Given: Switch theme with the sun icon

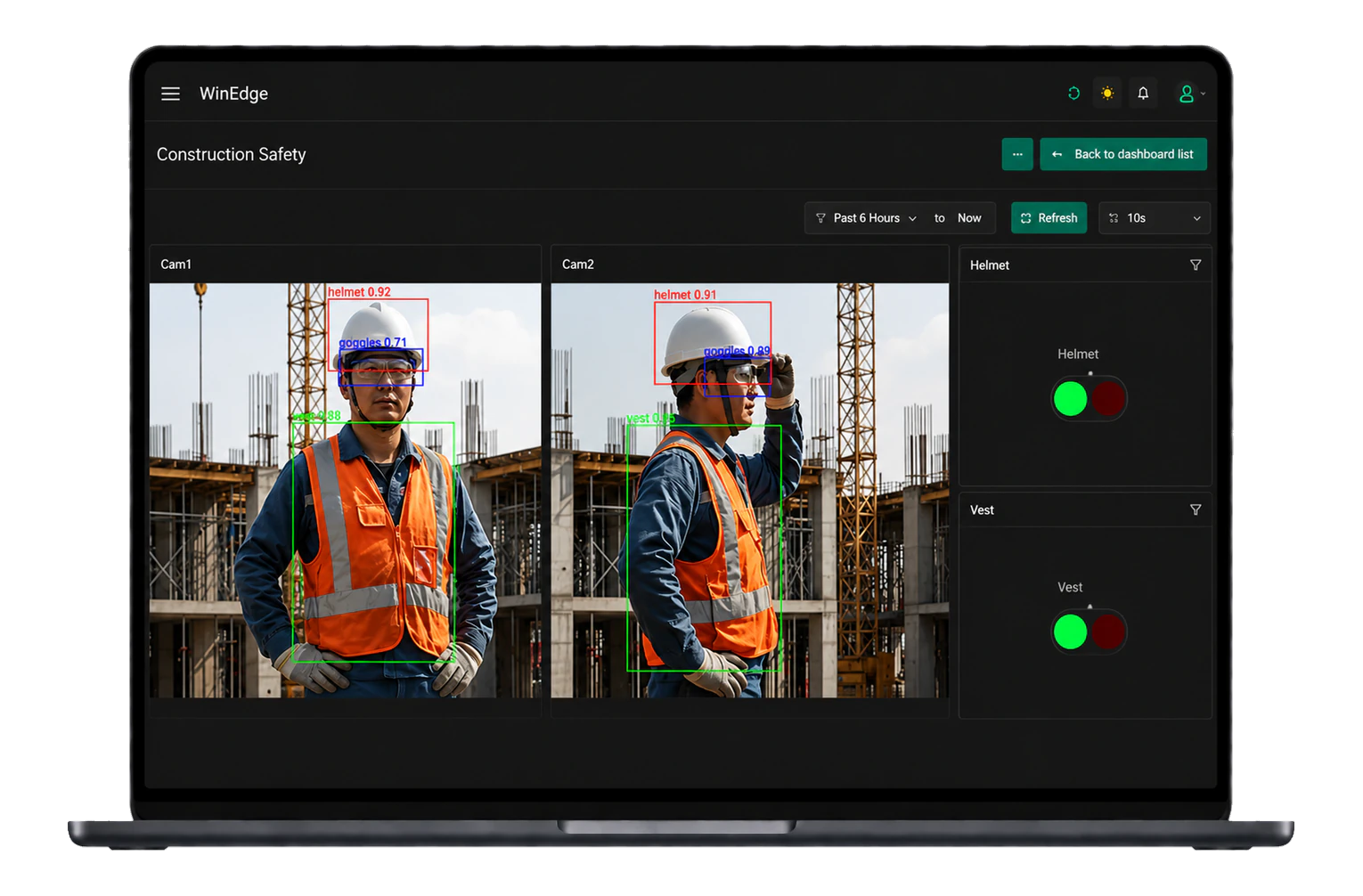Looking at the screenshot, I should coord(1107,93).
